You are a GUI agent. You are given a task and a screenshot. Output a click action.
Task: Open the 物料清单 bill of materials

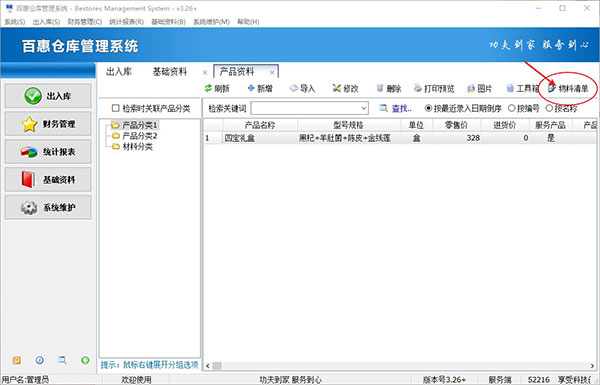pyautogui.click(x=568, y=89)
